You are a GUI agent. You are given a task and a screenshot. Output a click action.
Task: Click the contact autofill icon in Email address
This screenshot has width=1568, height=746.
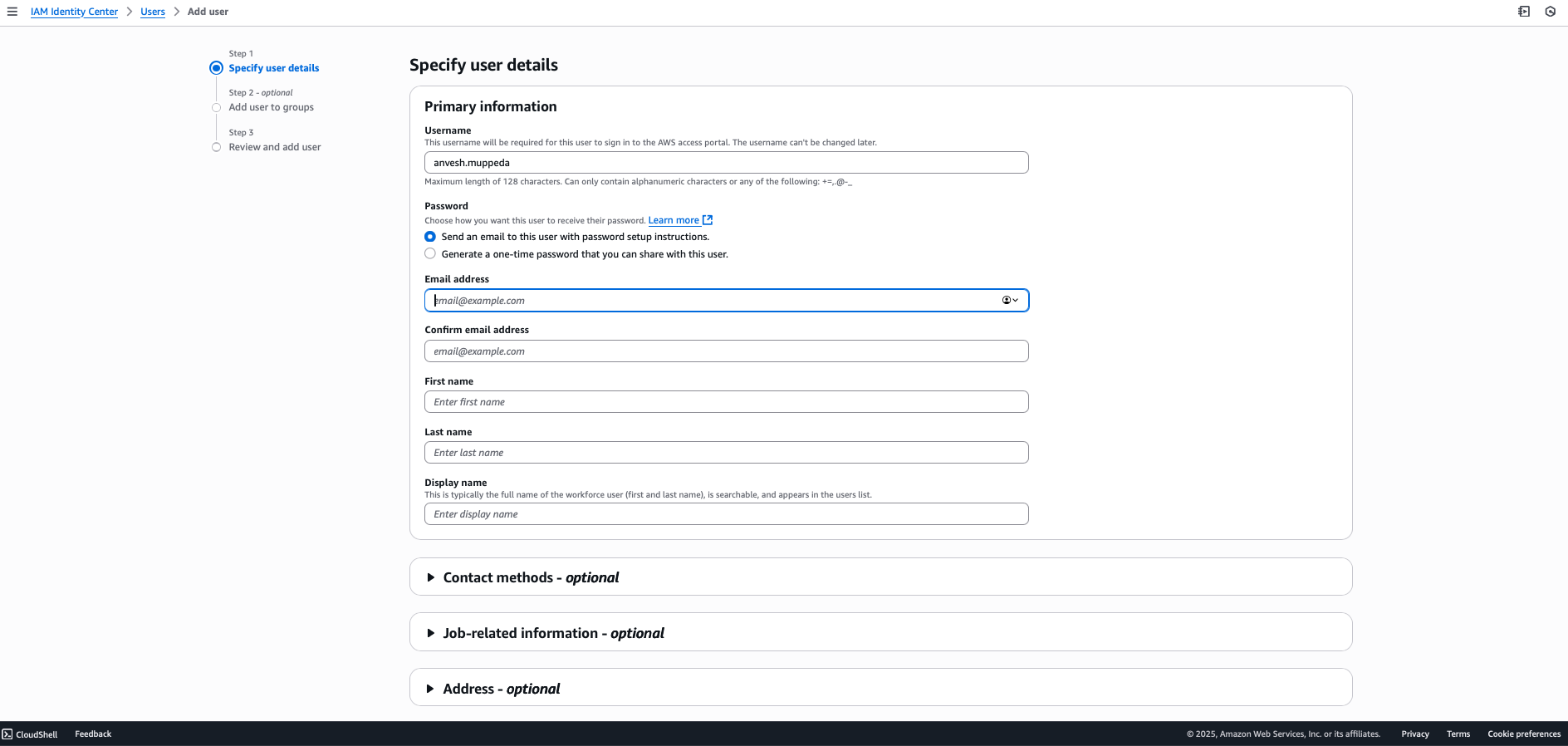1009,301
